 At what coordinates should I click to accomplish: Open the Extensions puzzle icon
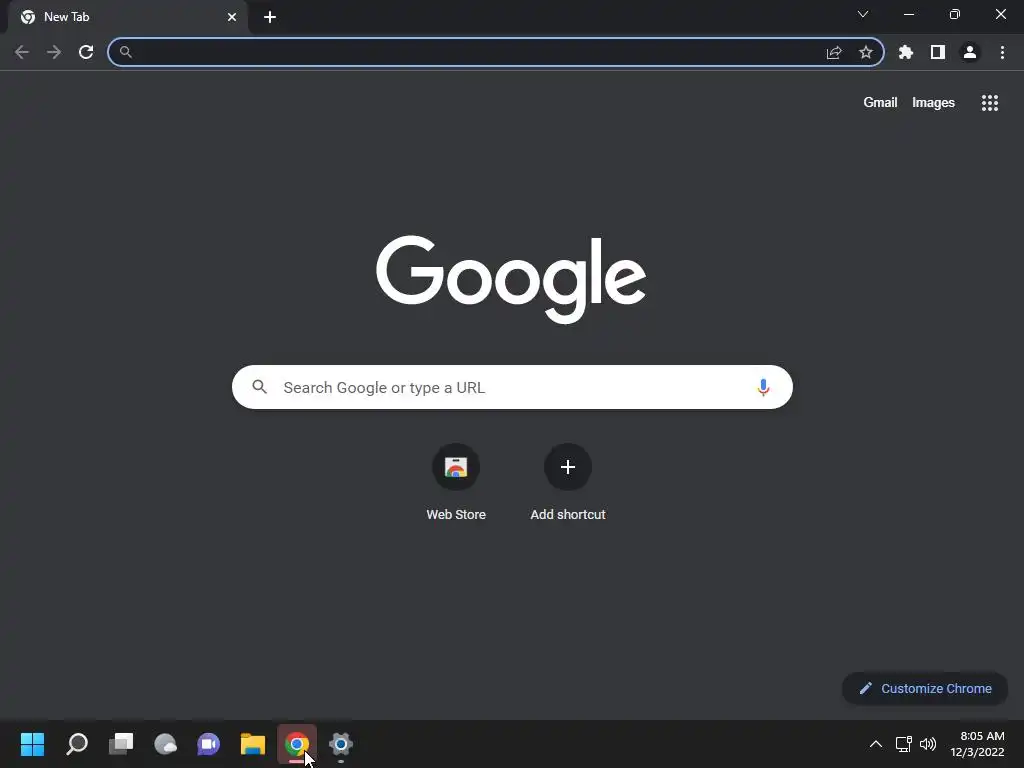[x=906, y=52]
